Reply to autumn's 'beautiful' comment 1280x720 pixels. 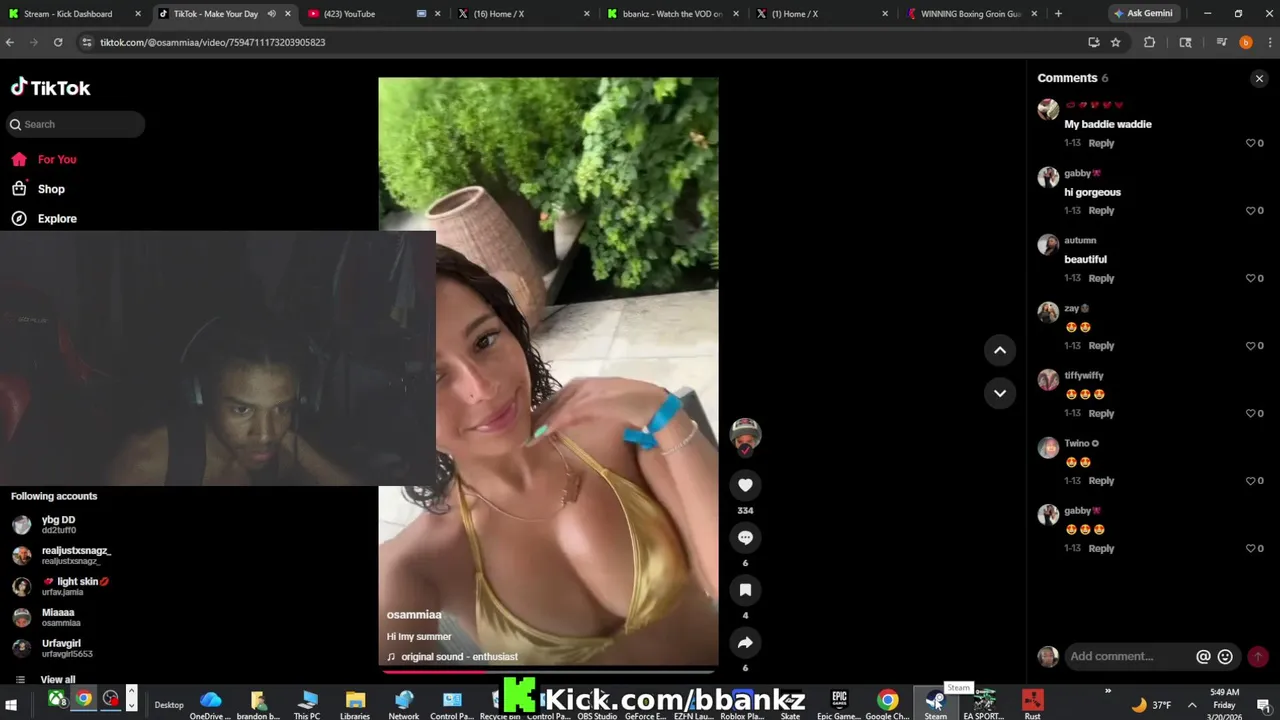point(1101,278)
